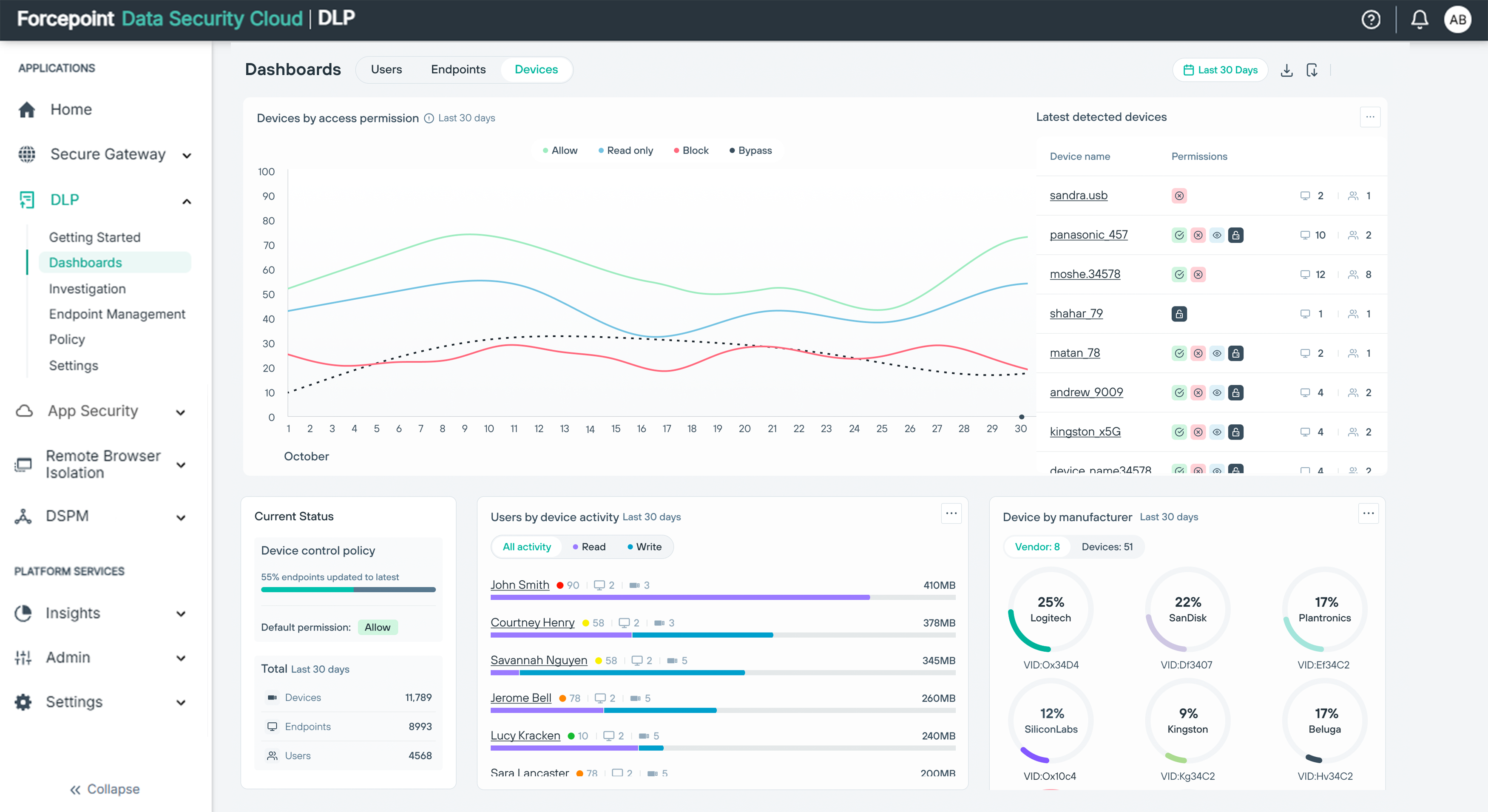This screenshot has width=1488, height=812.
Task: Click the DLP document icon in sidebar
Action: tap(26, 200)
